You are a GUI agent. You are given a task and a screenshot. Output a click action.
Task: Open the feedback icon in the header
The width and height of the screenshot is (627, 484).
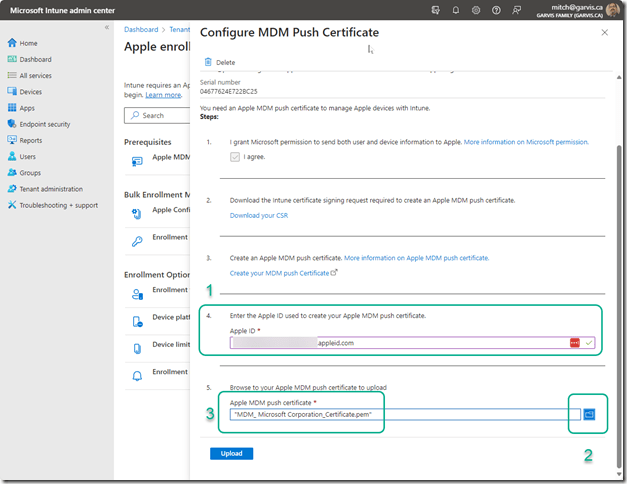[516, 10]
